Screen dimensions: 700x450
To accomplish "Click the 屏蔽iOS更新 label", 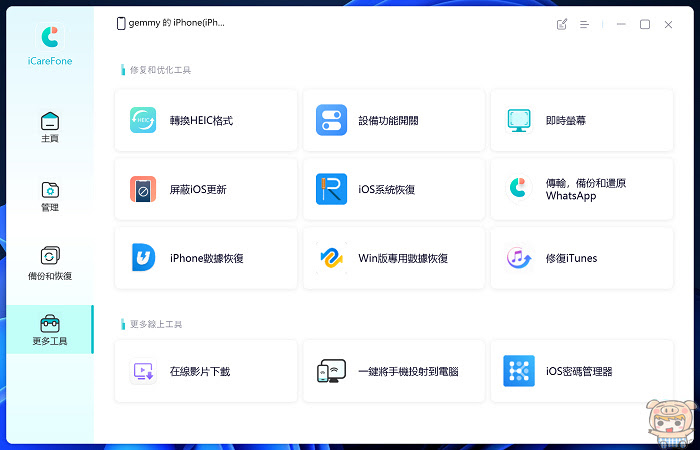I will pyautogui.click(x=198, y=189).
